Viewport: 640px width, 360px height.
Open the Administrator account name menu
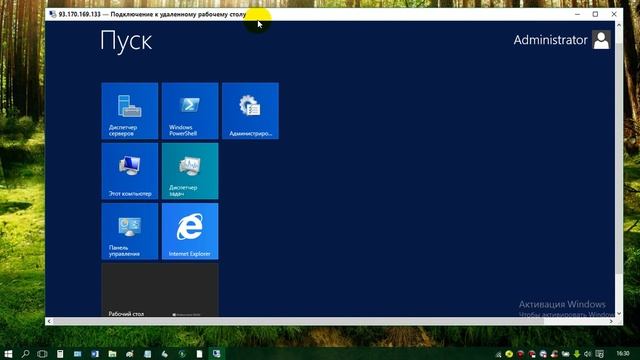(x=550, y=40)
